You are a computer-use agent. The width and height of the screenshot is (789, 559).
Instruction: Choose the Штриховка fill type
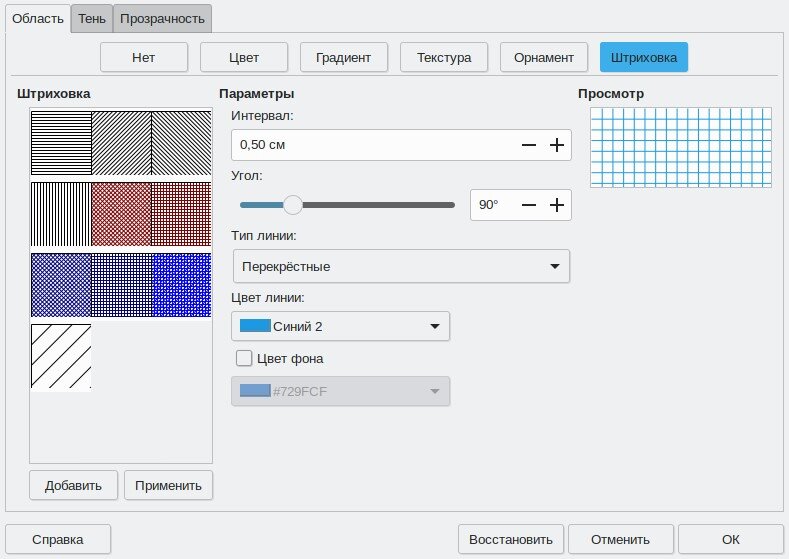pos(644,57)
